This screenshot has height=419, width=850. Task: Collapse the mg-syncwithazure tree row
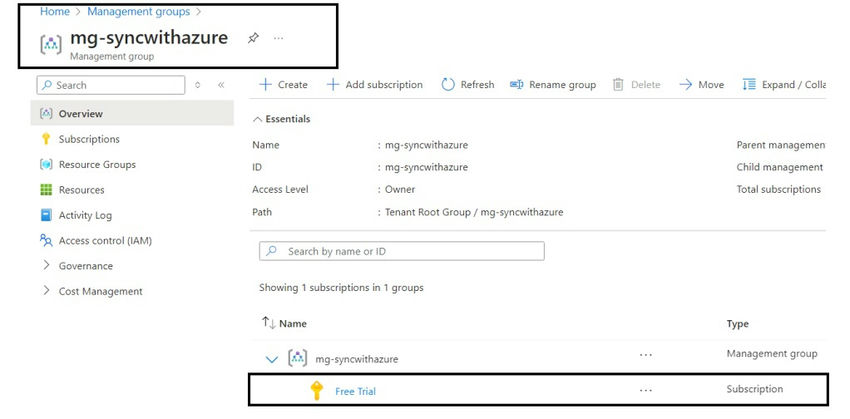(272, 359)
